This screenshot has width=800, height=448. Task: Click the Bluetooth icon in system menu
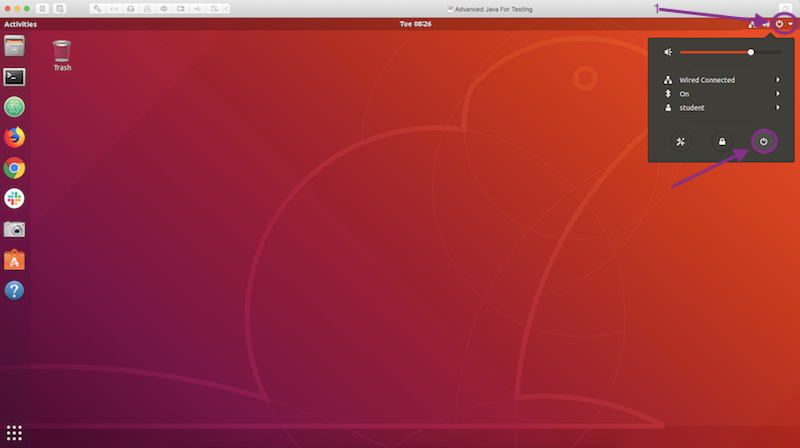(668, 94)
